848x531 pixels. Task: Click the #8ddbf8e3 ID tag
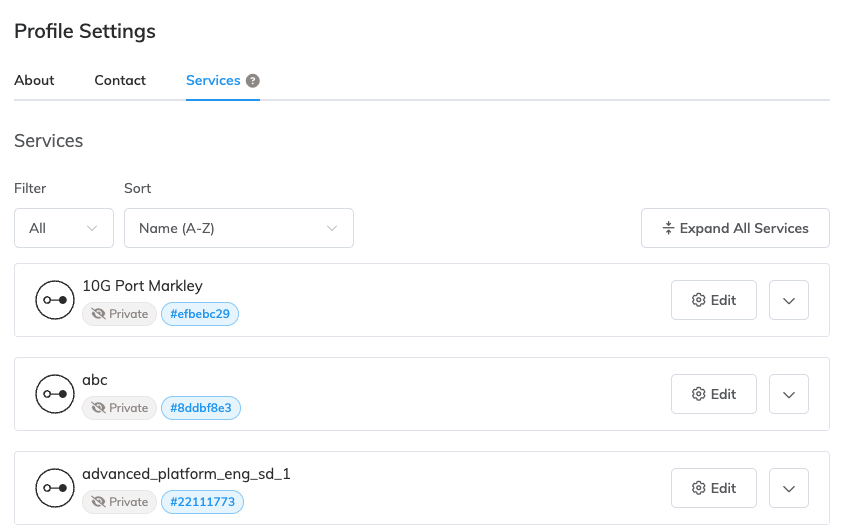pos(201,408)
